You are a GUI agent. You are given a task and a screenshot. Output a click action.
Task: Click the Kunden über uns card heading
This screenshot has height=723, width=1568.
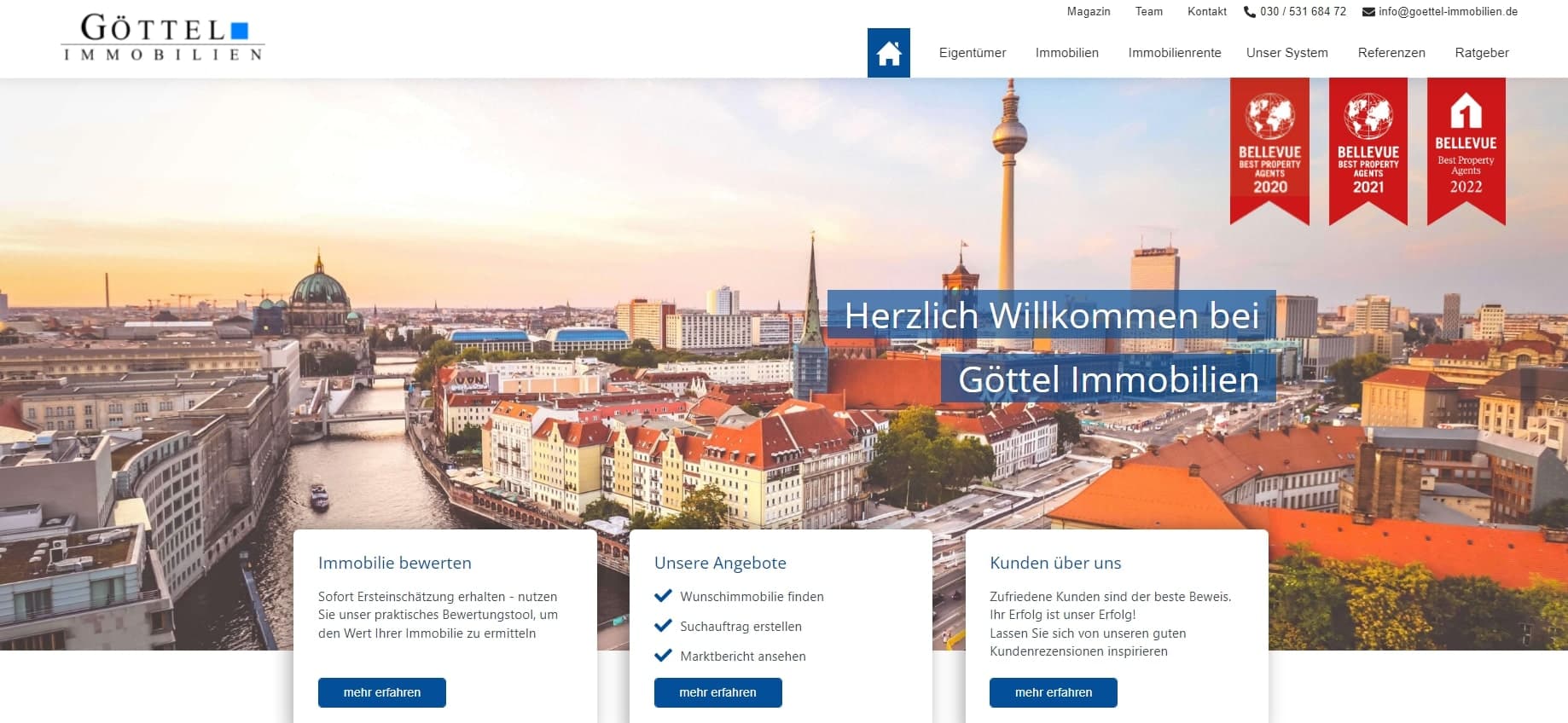click(1055, 563)
